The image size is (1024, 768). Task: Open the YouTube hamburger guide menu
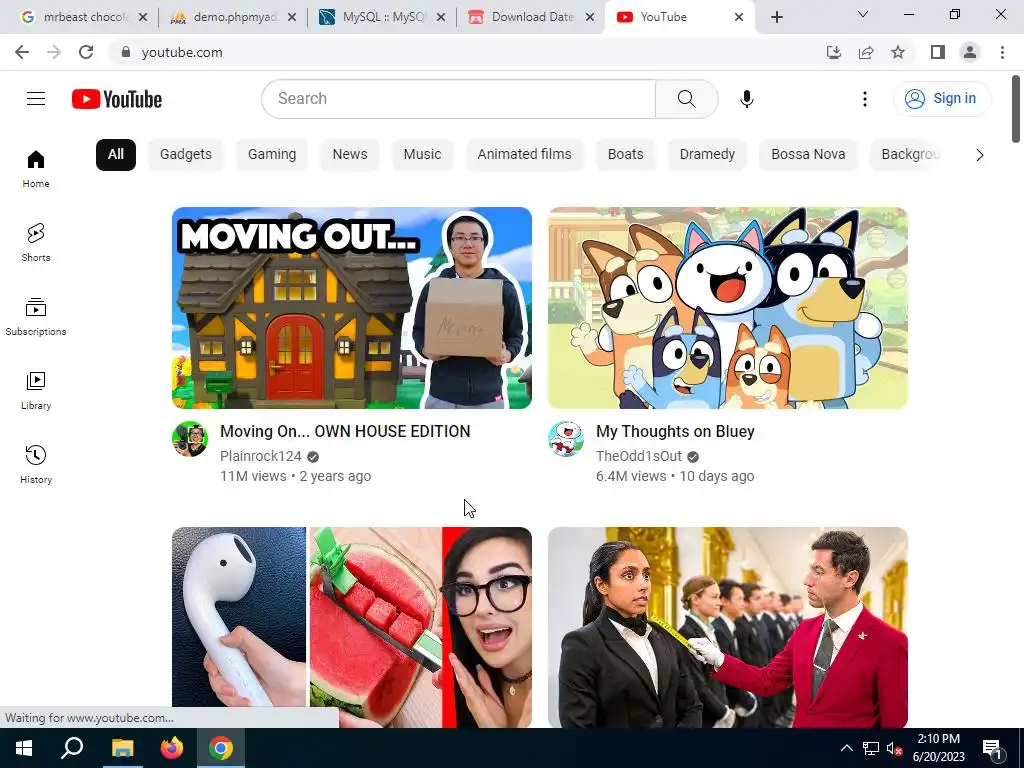[x=36, y=99]
